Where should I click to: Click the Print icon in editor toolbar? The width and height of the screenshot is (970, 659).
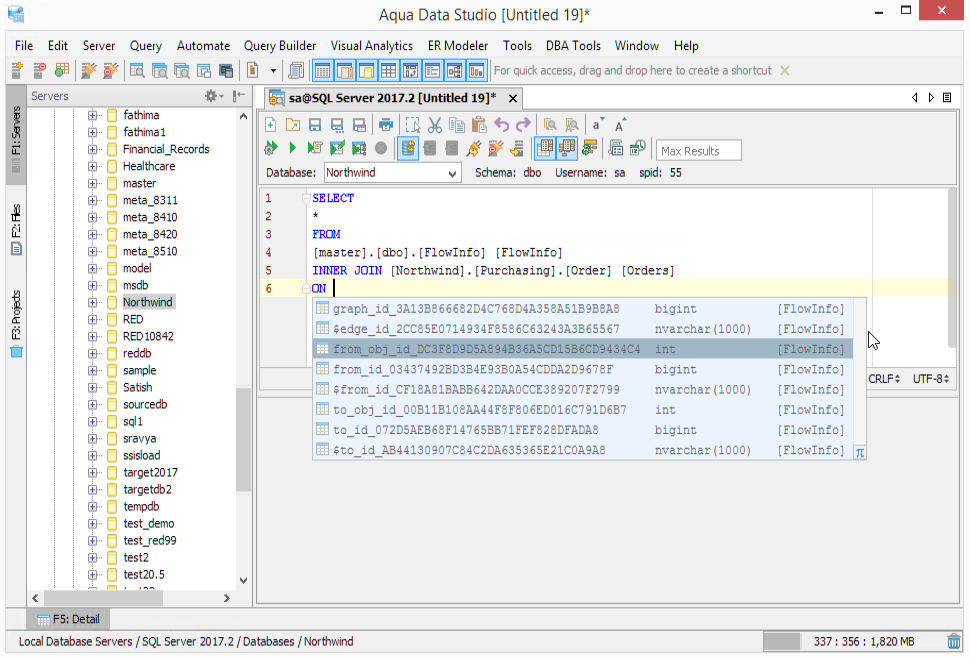click(x=386, y=125)
